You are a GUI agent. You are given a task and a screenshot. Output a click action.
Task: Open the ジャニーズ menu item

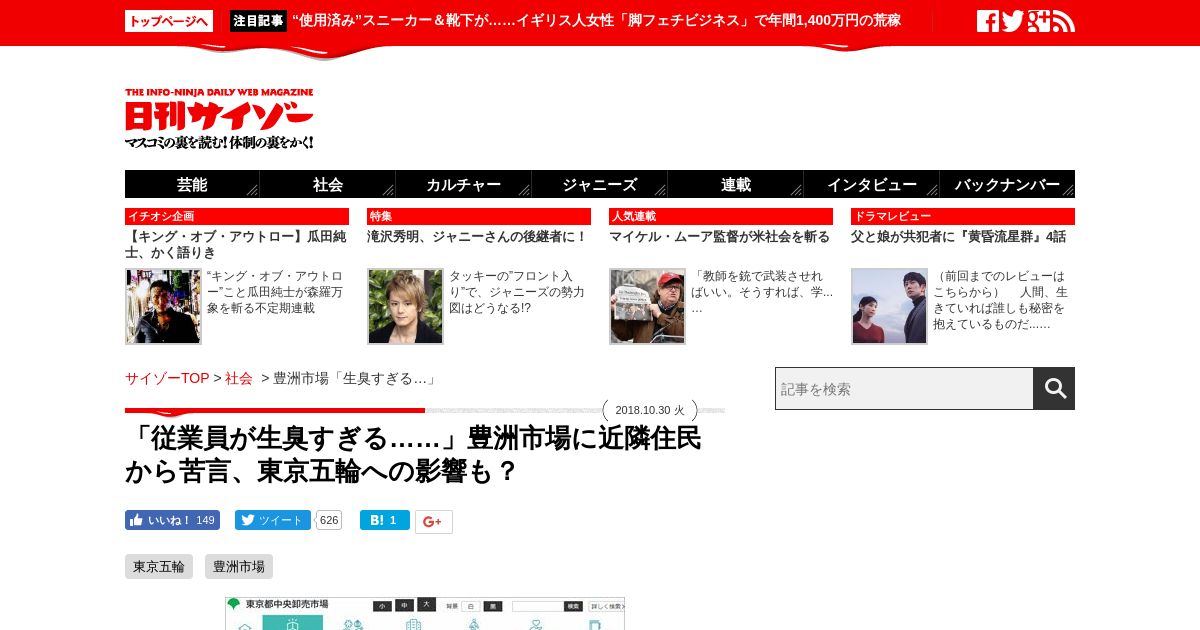click(600, 184)
